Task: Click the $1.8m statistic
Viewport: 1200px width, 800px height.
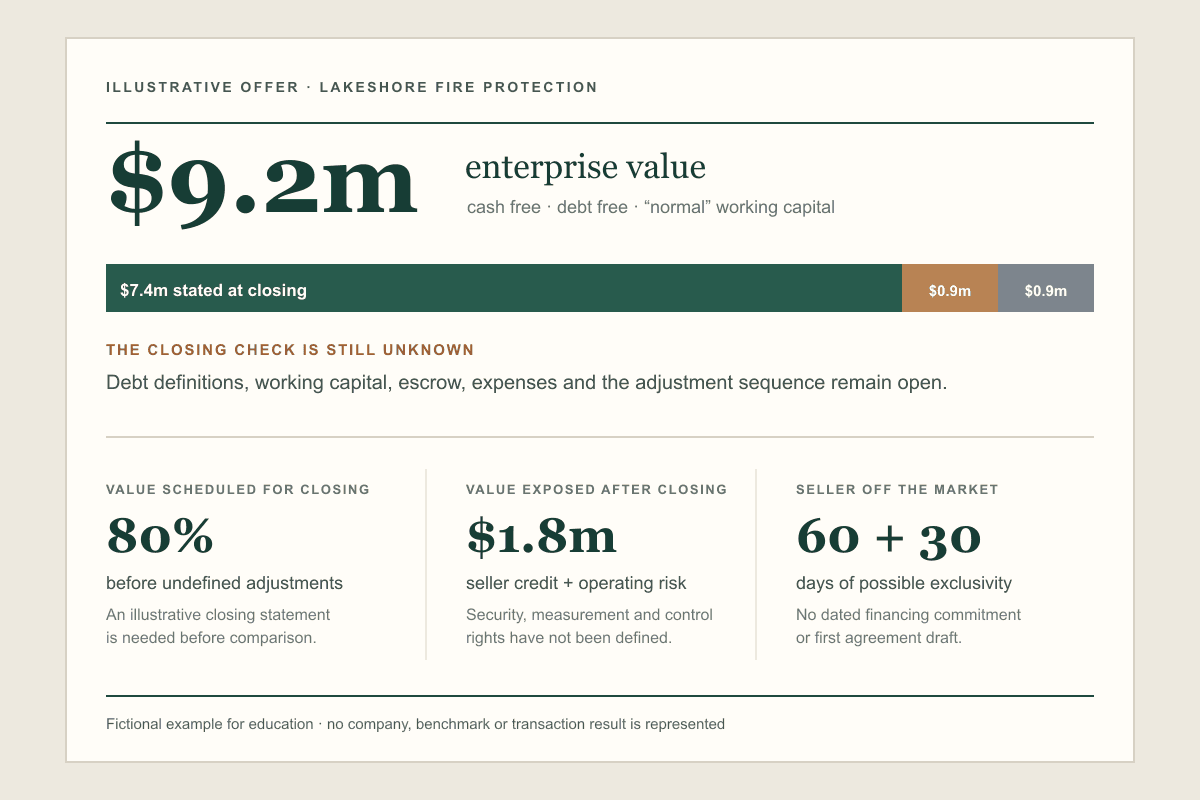Action: (x=541, y=536)
